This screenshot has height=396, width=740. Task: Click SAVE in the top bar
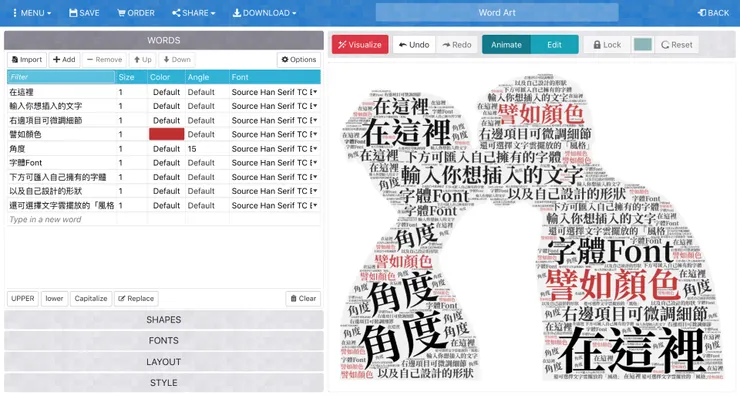pyautogui.click(x=84, y=13)
